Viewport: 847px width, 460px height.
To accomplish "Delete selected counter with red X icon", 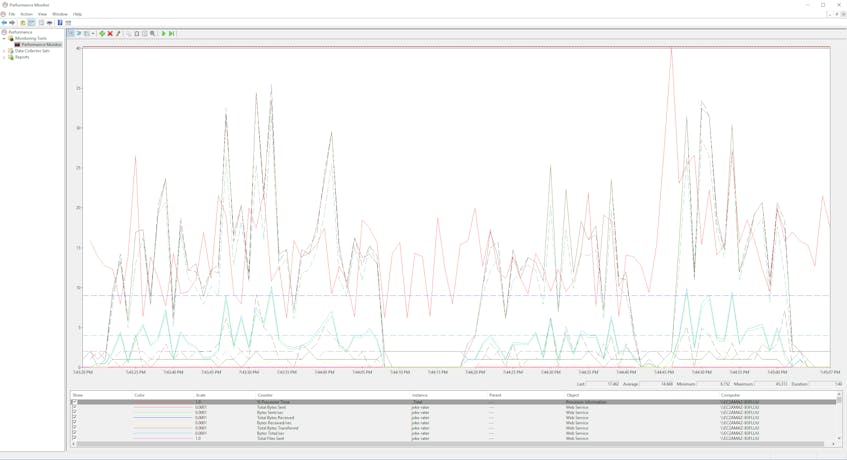I will tap(110, 33).
